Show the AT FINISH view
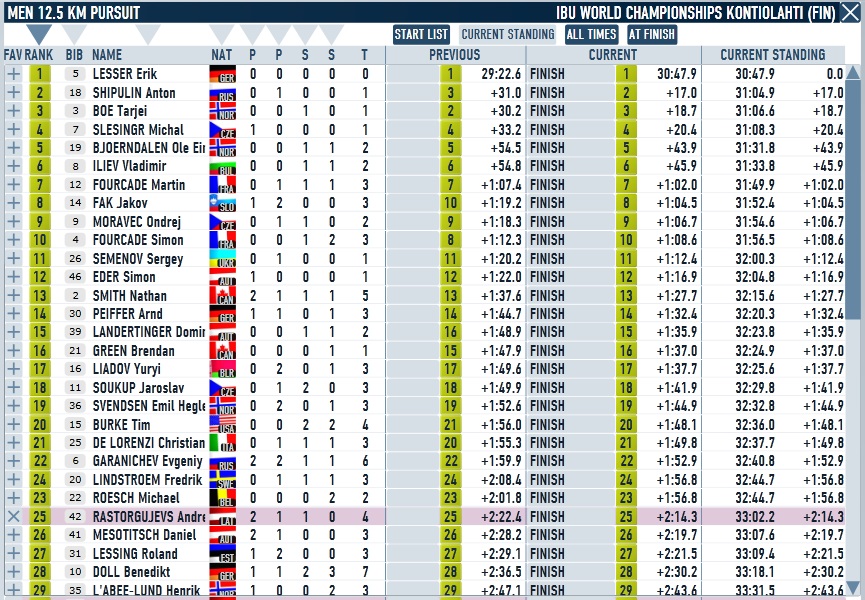 coord(652,35)
